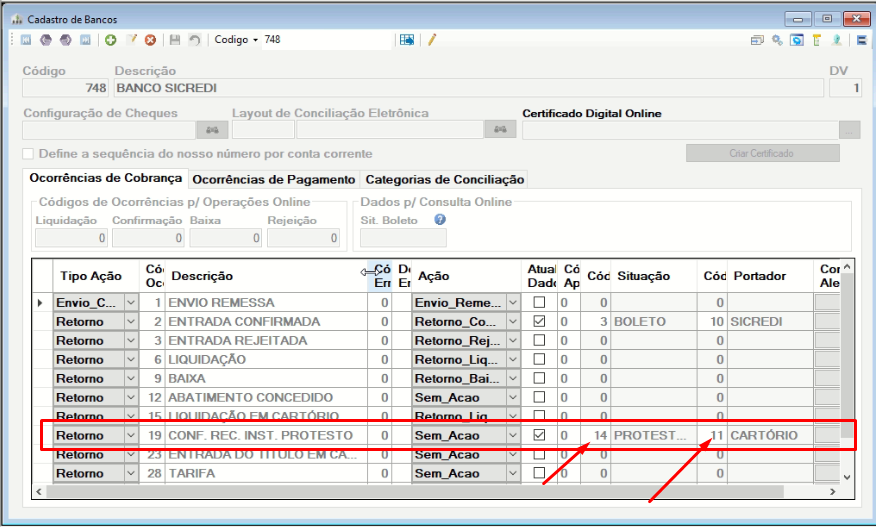Image resolution: width=876 pixels, height=527 pixels.
Task: Open Ação dropdown showing Envio_Reme...
Action: [513, 303]
